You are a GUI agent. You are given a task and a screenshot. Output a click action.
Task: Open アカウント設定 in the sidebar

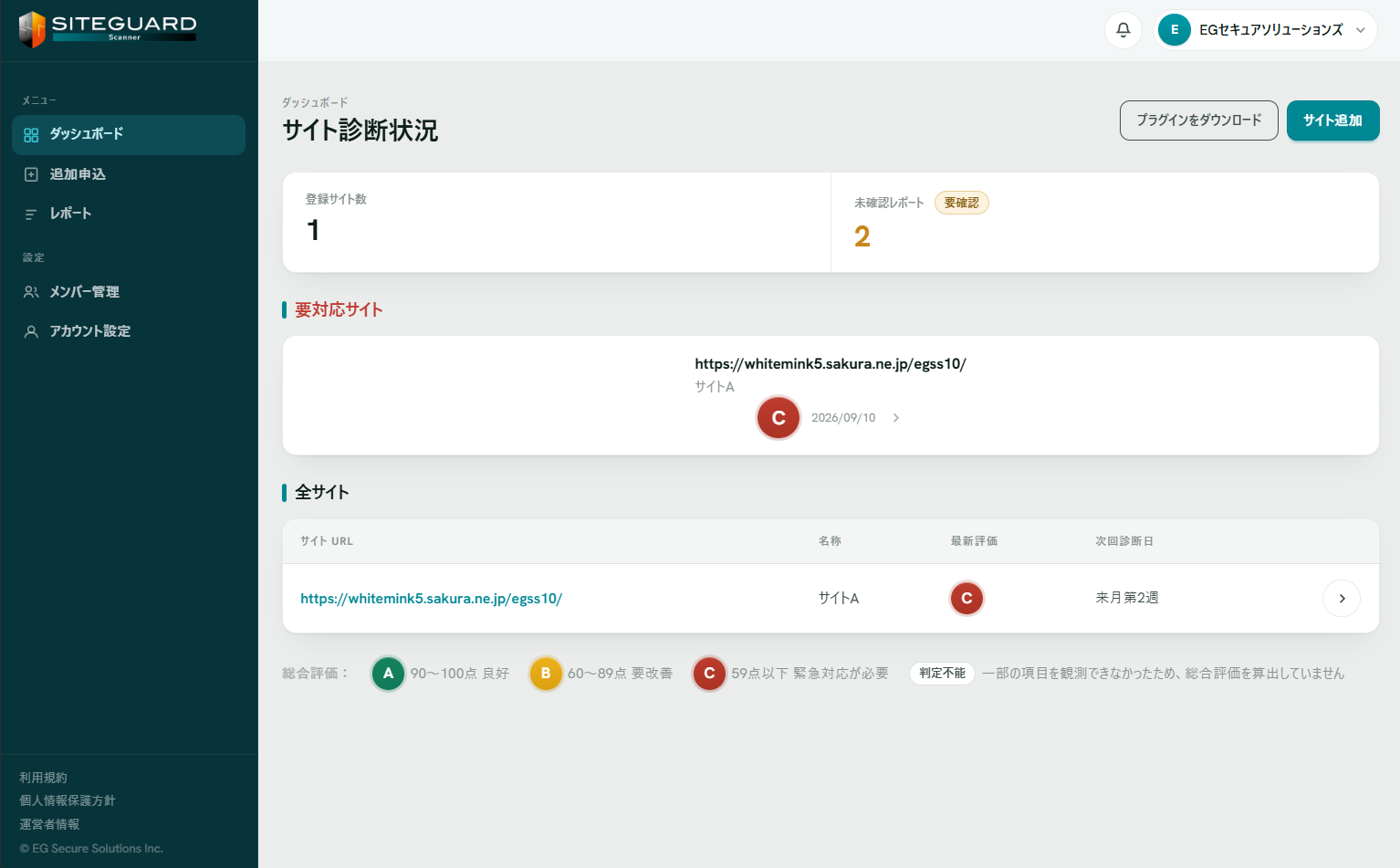click(x=129, y=331)
